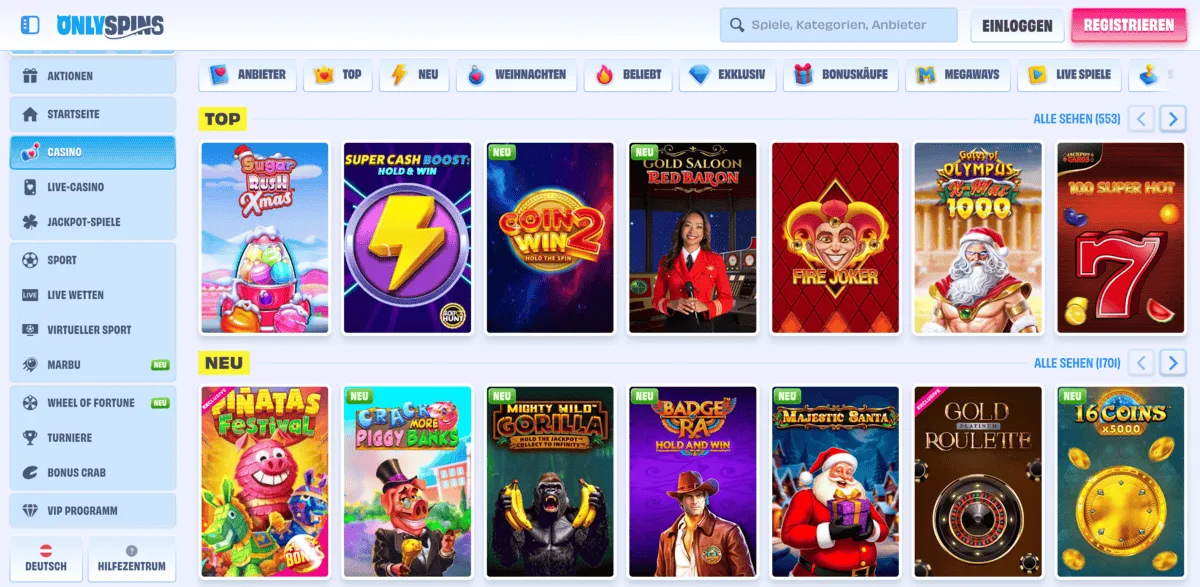Select the Exklusiv category tab
This screenshot has width=1200, height=587.
click(x=728, y=75)
